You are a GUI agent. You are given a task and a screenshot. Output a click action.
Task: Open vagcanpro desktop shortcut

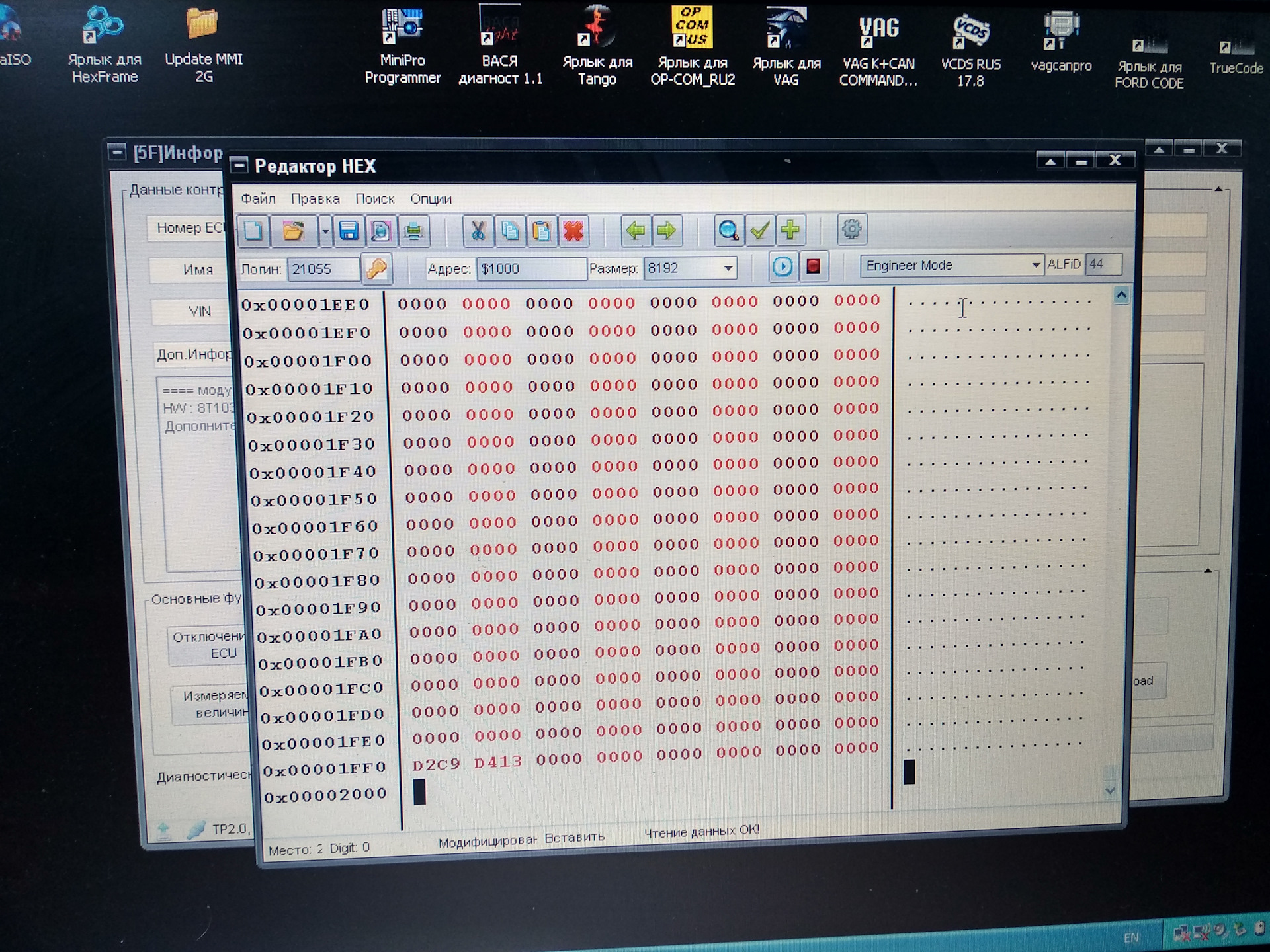(1061, 42)
